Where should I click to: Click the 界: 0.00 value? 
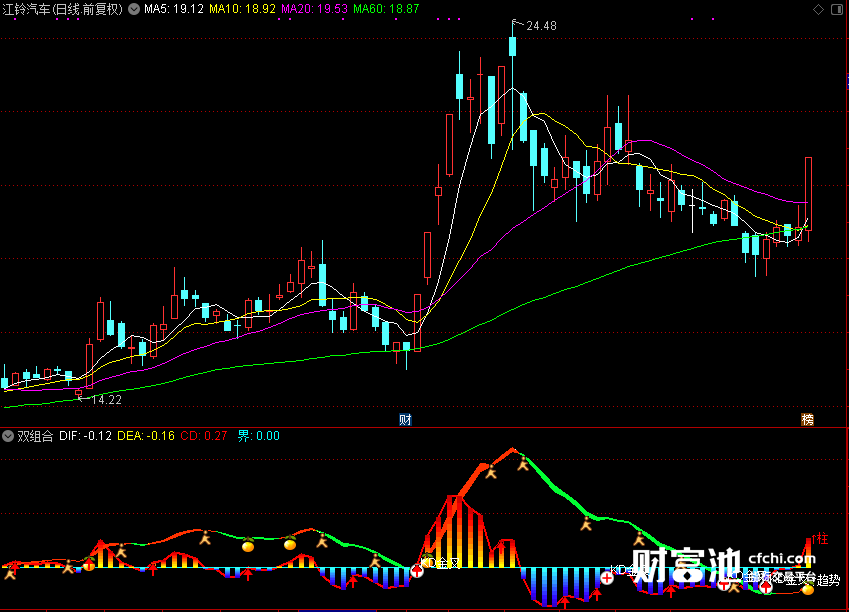259,436
